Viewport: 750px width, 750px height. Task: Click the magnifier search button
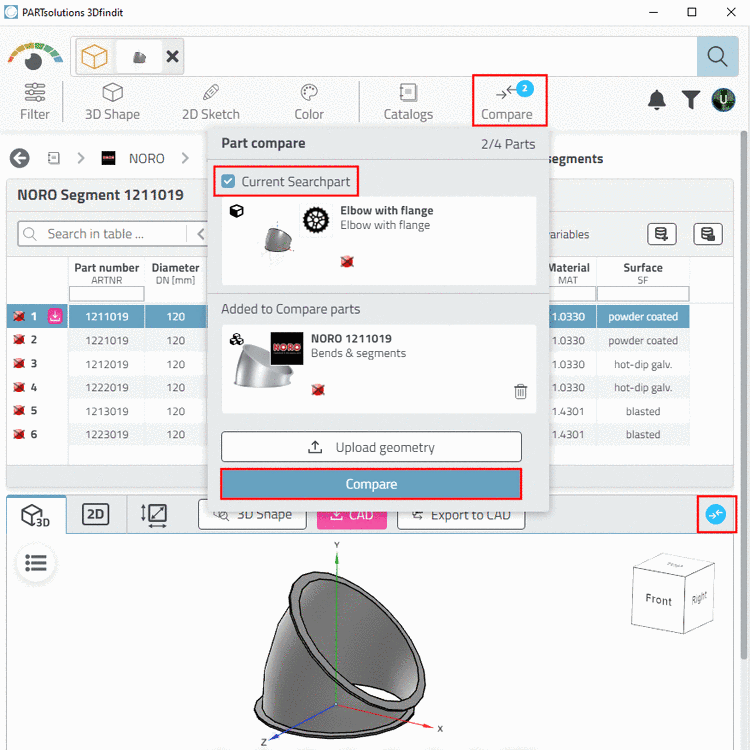pos(717,56)
